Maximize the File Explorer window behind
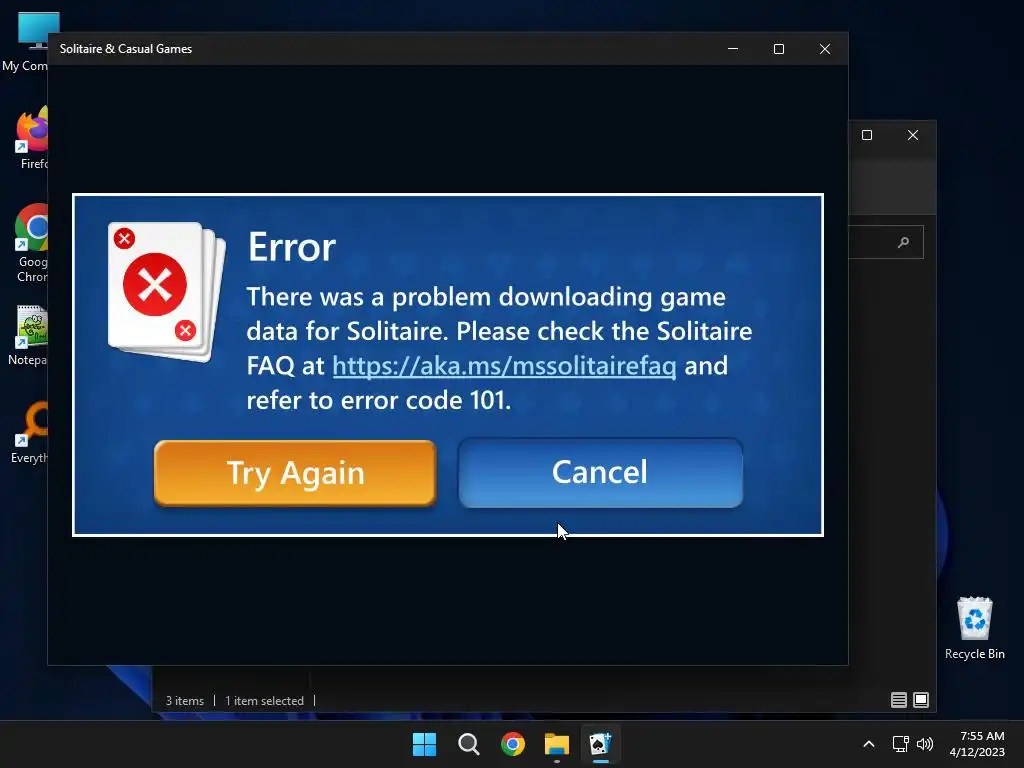 tap(867, 135)
